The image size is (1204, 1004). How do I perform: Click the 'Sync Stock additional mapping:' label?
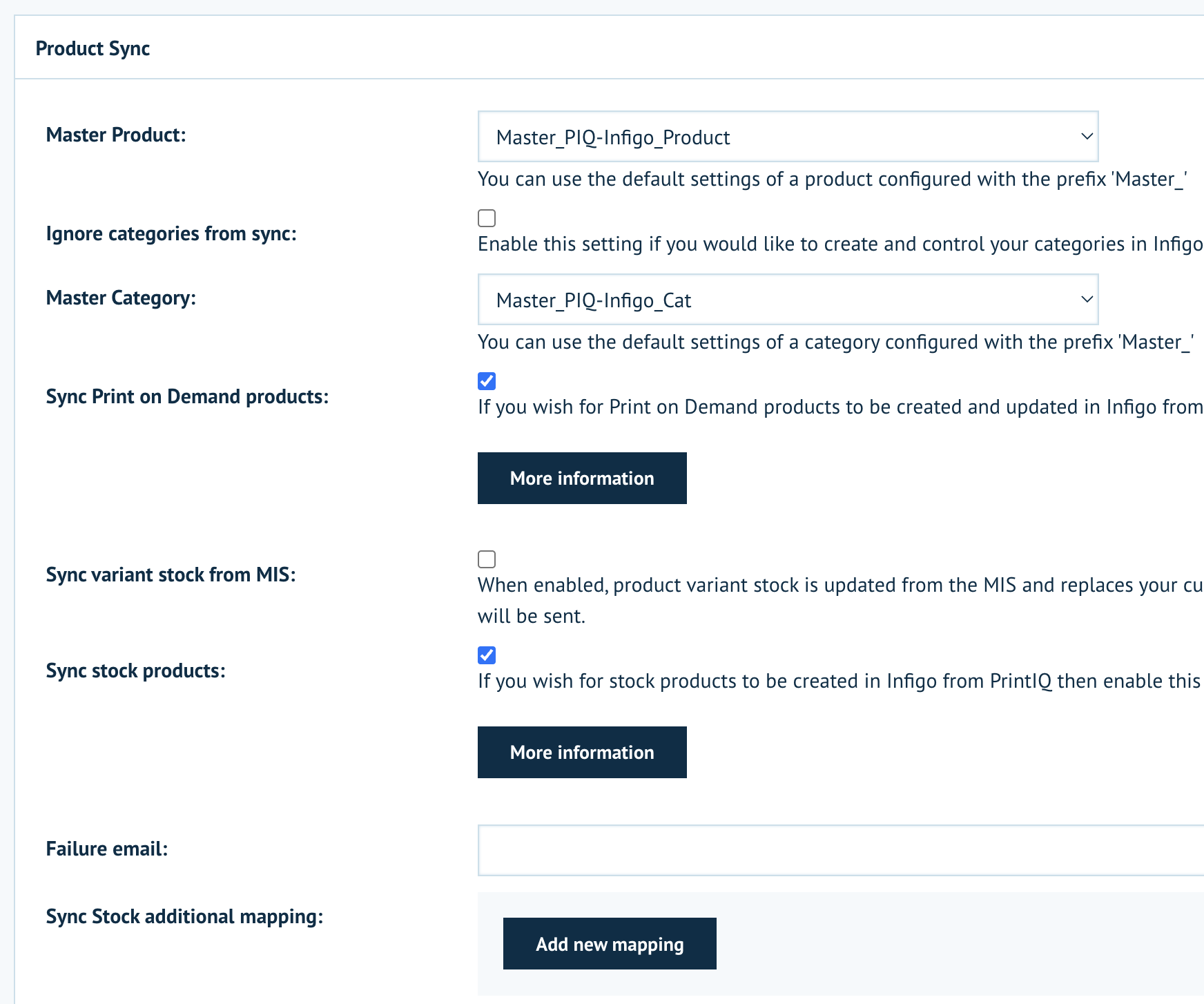(x=184, y=916)
